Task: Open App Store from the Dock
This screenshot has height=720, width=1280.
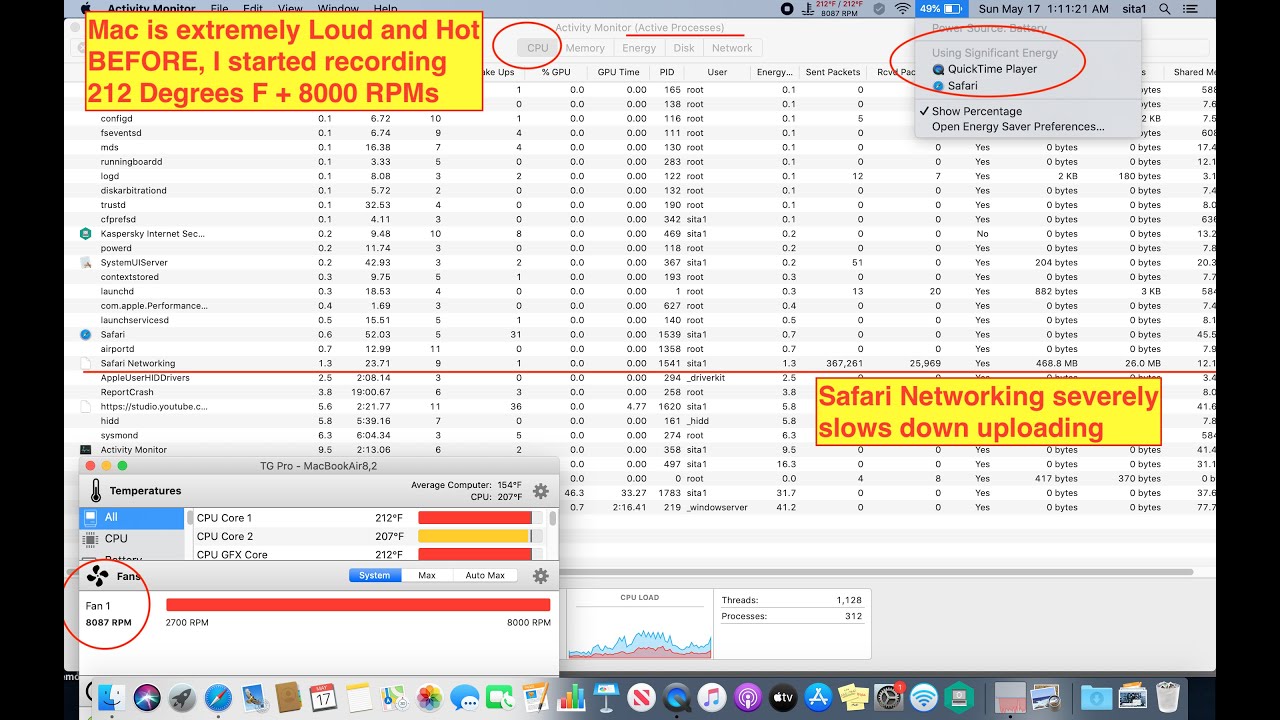Action: [x=819, y=697]
